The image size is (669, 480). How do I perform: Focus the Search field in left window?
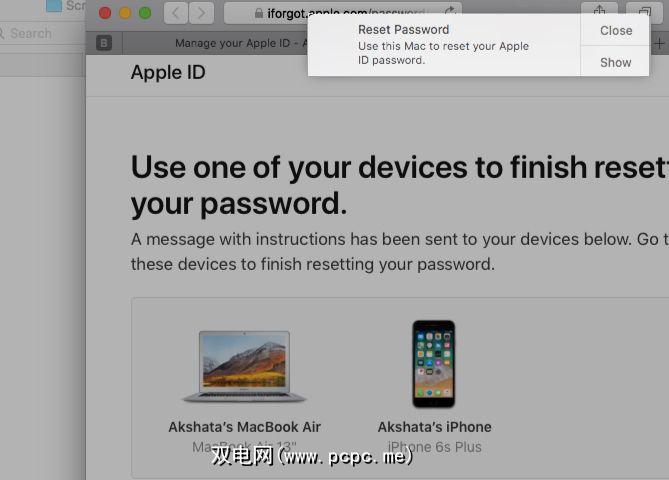31,33
